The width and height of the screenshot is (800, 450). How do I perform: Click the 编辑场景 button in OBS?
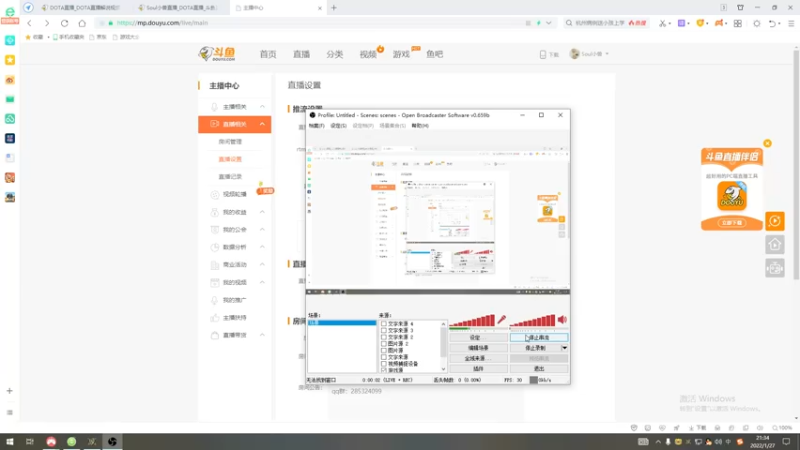pos(478,348)
